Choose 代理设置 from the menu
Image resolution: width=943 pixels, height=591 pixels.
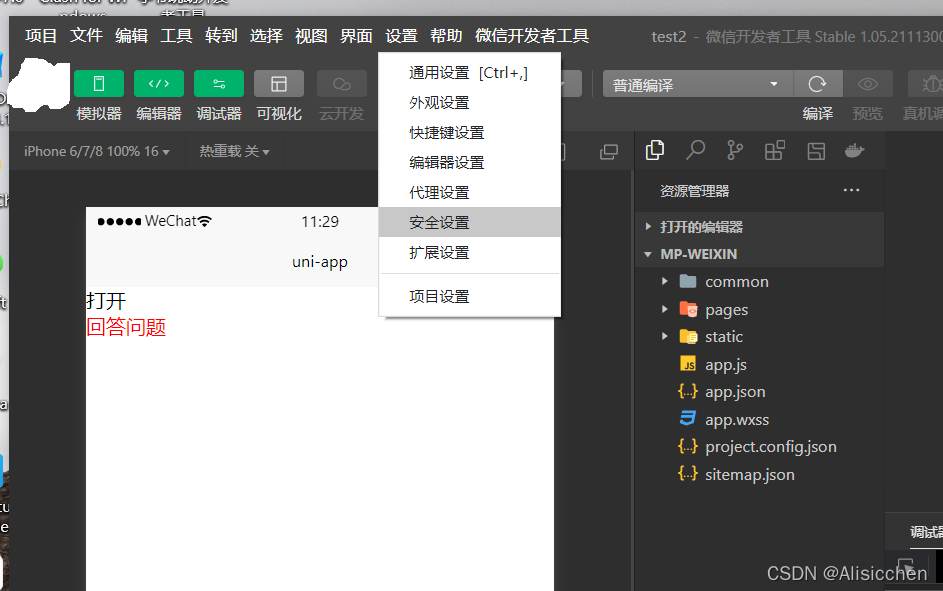point(470,193)
